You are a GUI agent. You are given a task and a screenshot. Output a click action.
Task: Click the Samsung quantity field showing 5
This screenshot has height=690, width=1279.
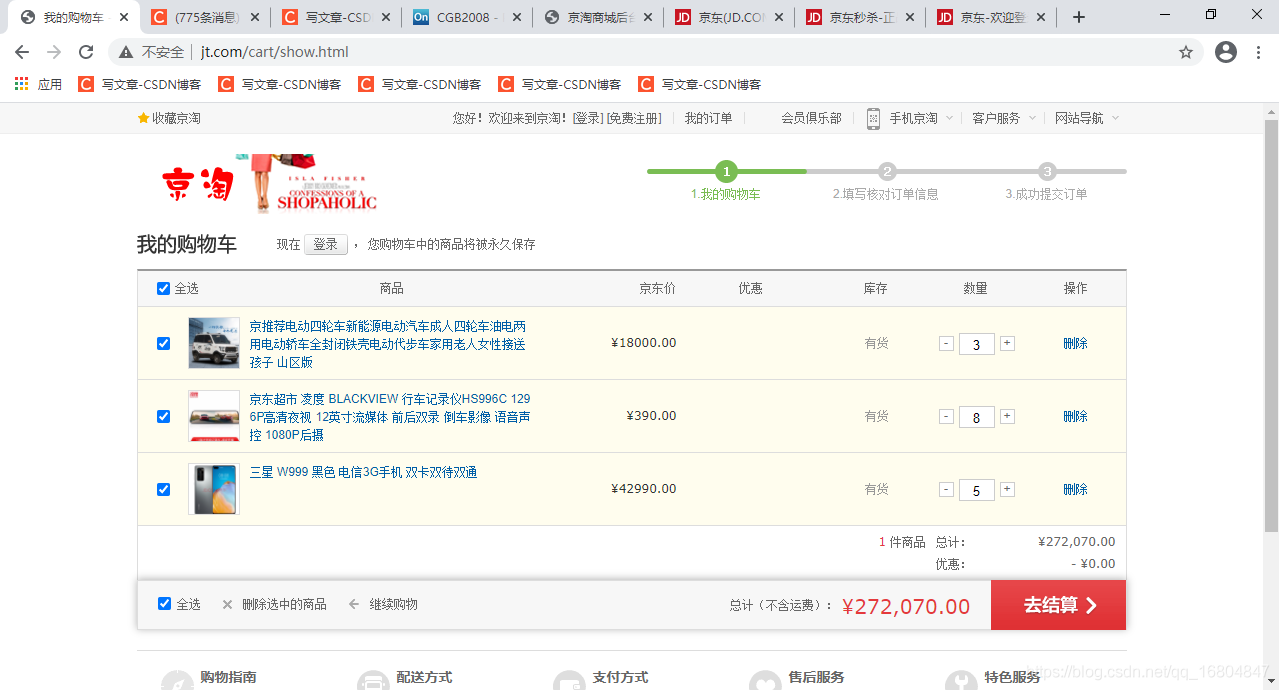point(977,490)
